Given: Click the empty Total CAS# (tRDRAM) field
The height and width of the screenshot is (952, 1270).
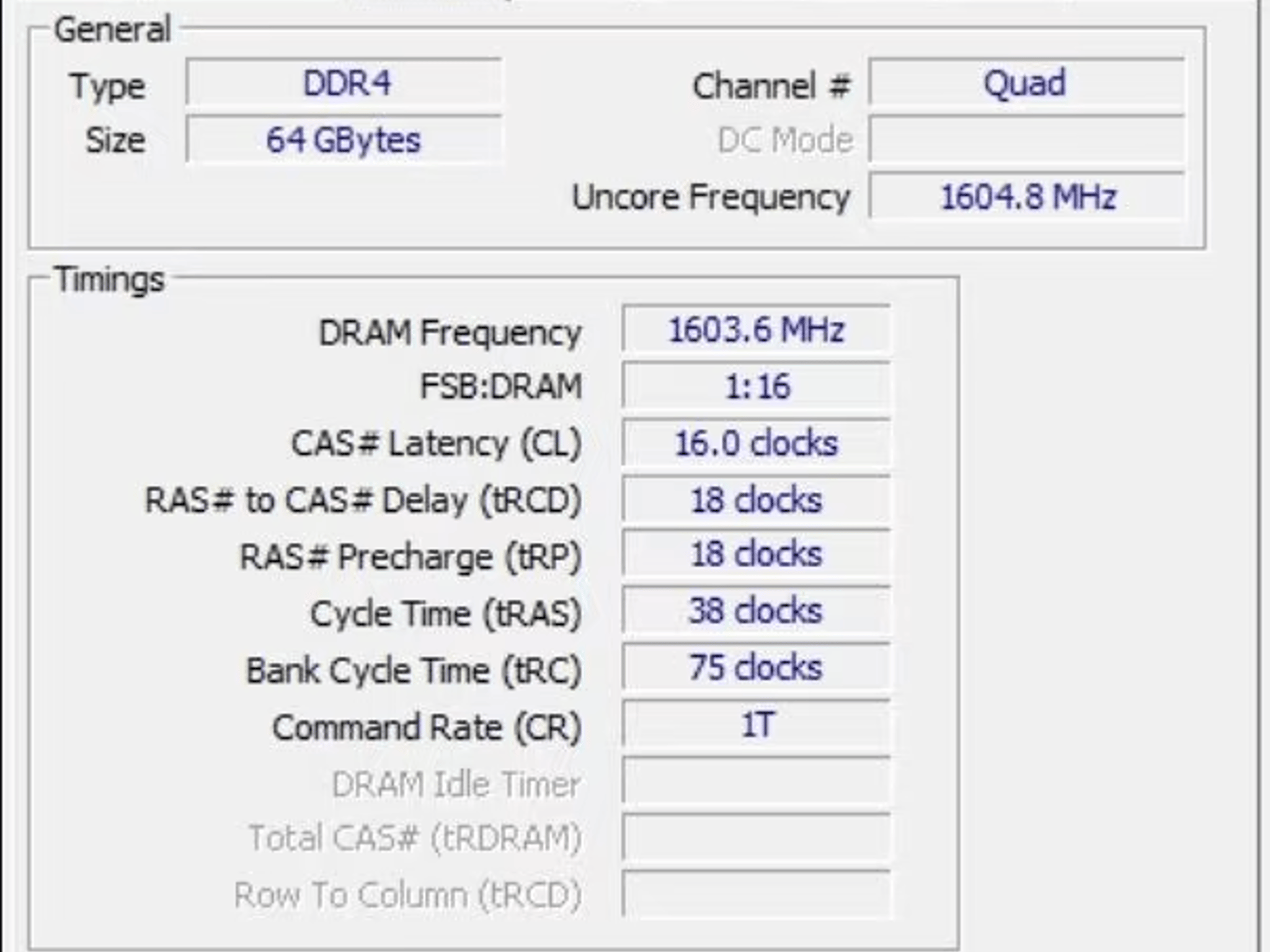Looking at the screenshot, I should 757,838.
